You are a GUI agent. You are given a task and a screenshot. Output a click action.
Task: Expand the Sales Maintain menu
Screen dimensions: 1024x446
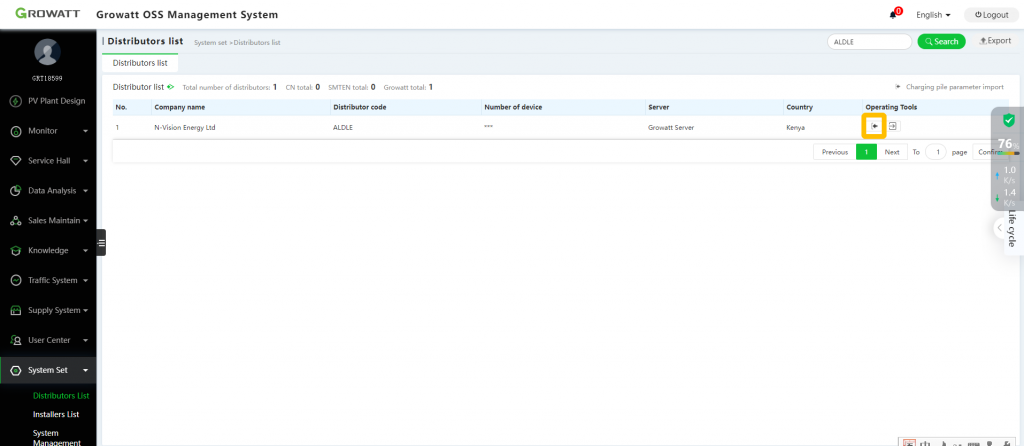[48, 221]
